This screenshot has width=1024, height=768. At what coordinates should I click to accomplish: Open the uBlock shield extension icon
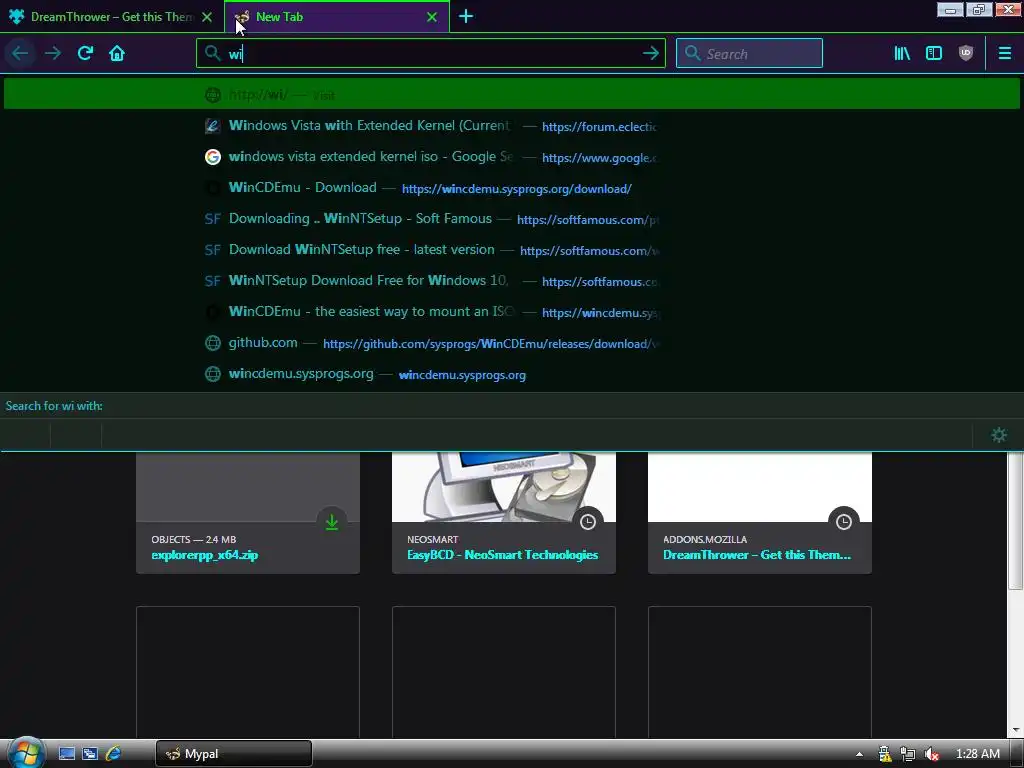966,54
